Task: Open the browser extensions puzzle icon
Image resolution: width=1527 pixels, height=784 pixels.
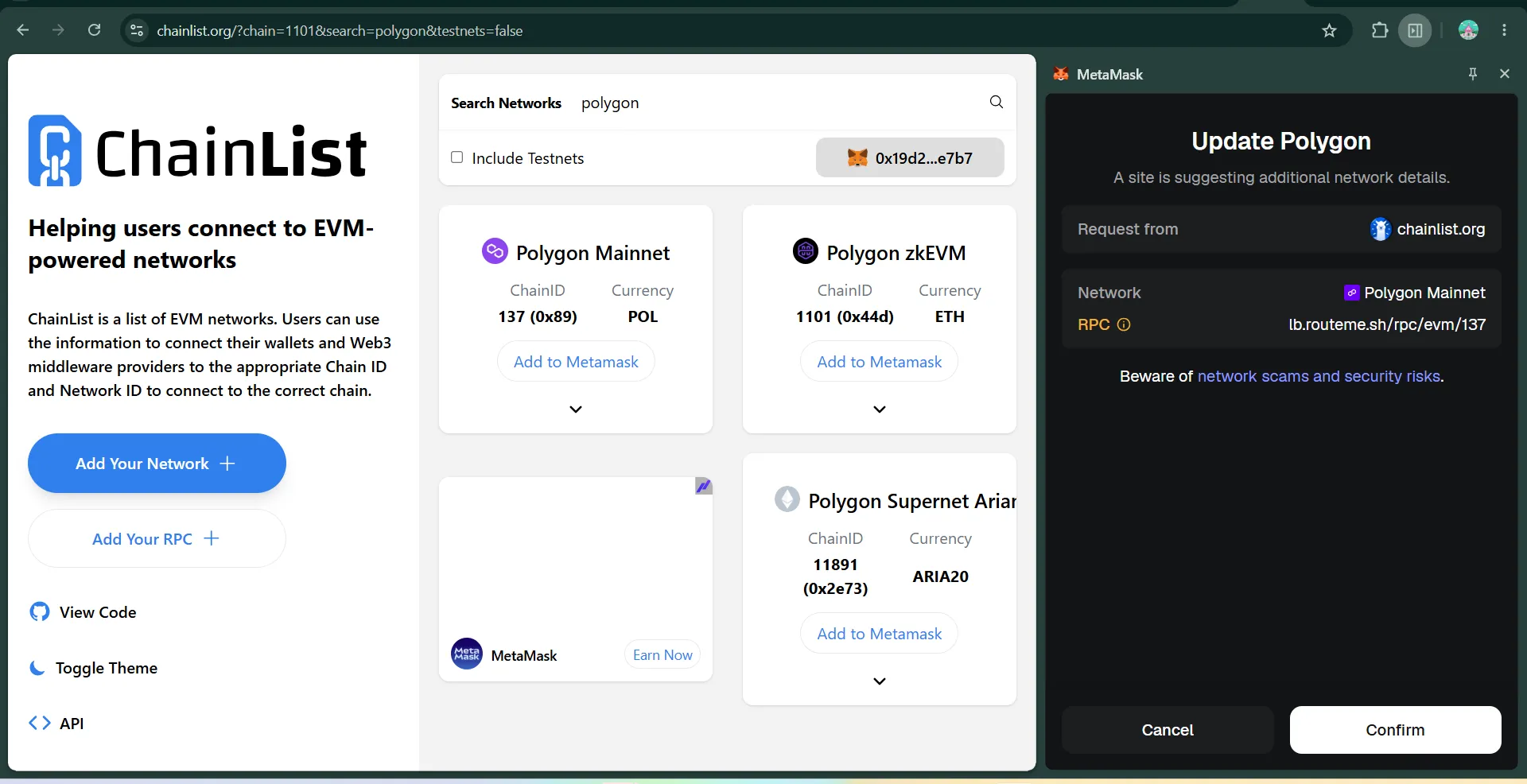Action: 1380,30
